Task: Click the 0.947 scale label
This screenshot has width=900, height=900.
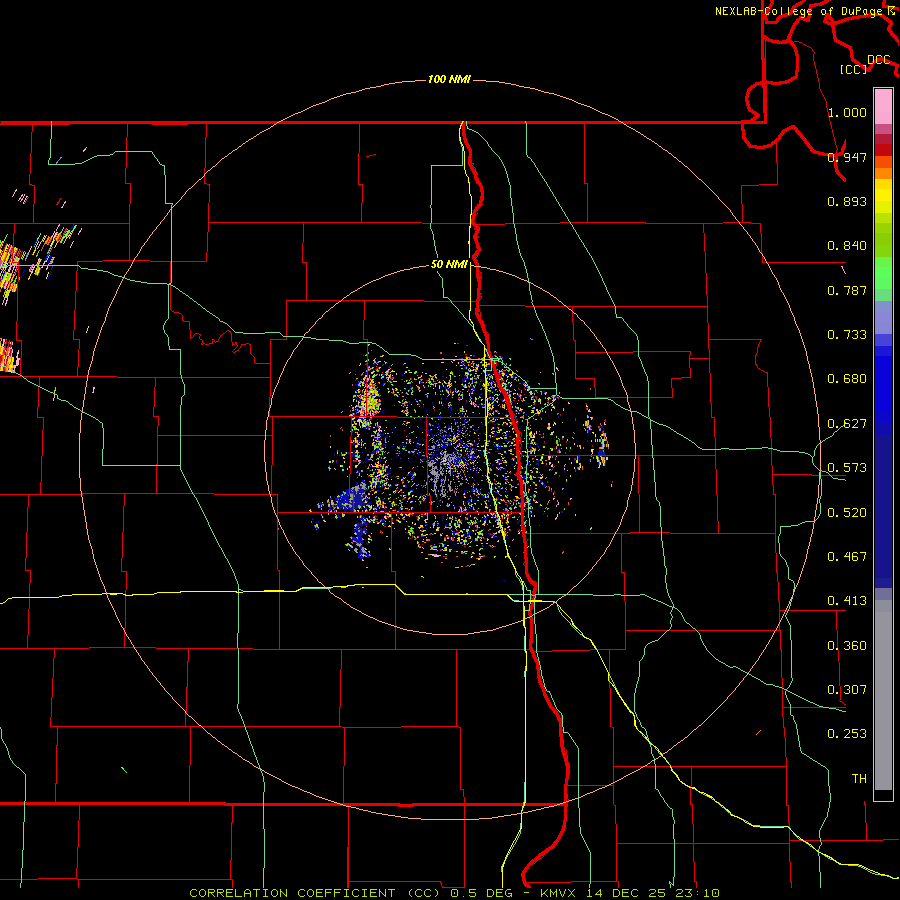Action: point(847,157)
